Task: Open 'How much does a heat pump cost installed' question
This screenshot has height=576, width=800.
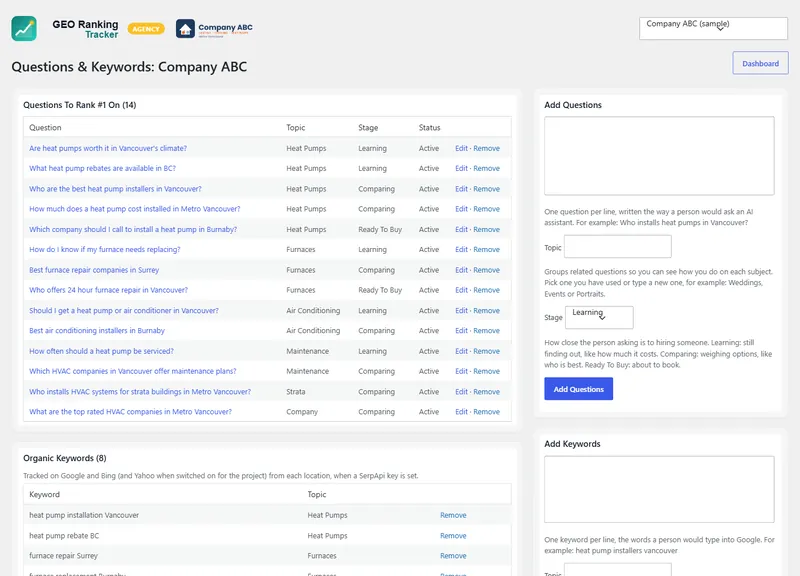Action: 135,209
